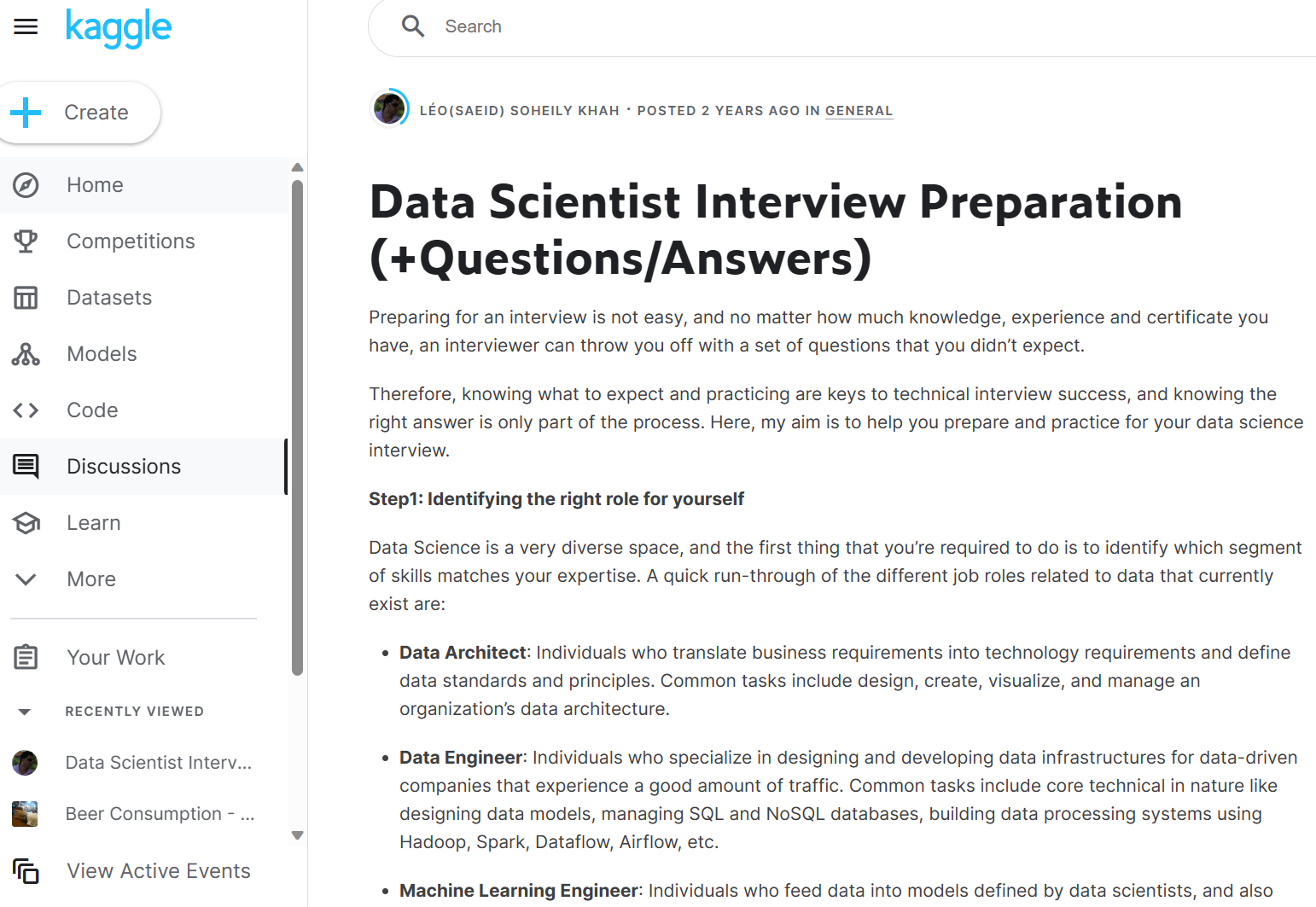The image size is (1316, 907).
Task: Expand the More menu chevron
Action: pyautogui.click(x=26, y=579)
